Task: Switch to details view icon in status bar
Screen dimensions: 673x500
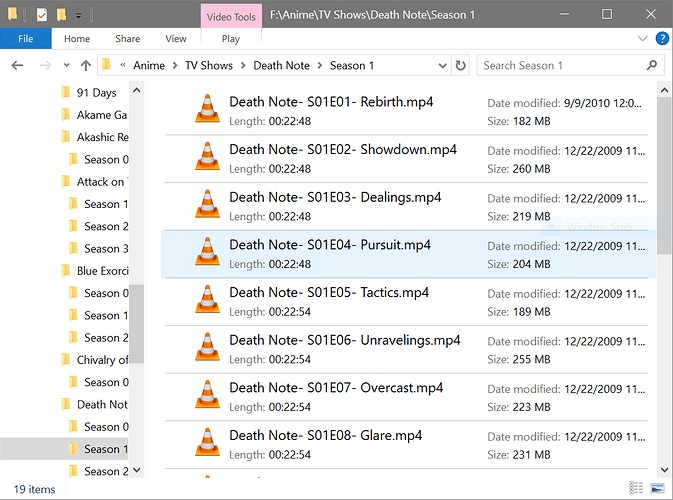Action: click(x=637, y=488)
